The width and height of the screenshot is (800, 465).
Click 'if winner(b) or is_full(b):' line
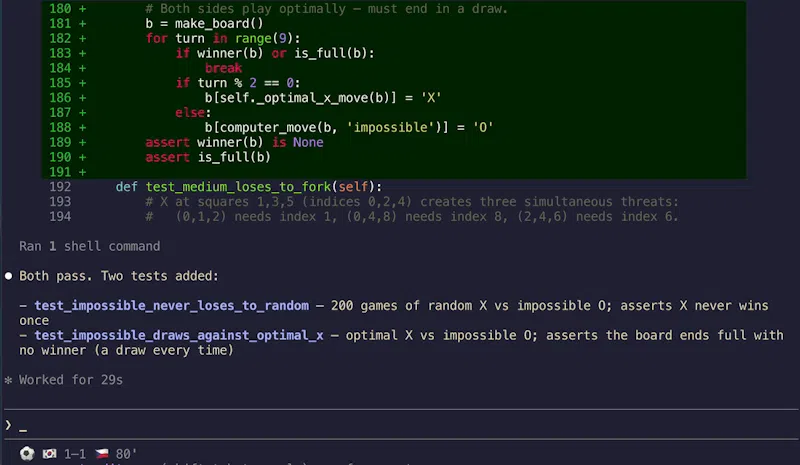pos(275,53)
